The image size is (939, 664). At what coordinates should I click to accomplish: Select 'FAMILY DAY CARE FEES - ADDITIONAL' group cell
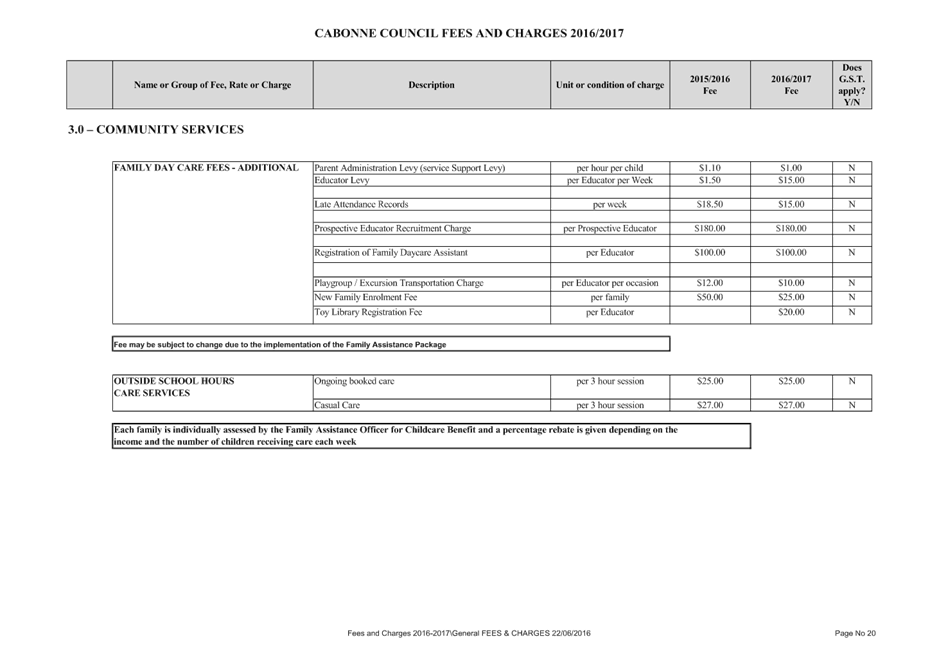pos(213,242)
